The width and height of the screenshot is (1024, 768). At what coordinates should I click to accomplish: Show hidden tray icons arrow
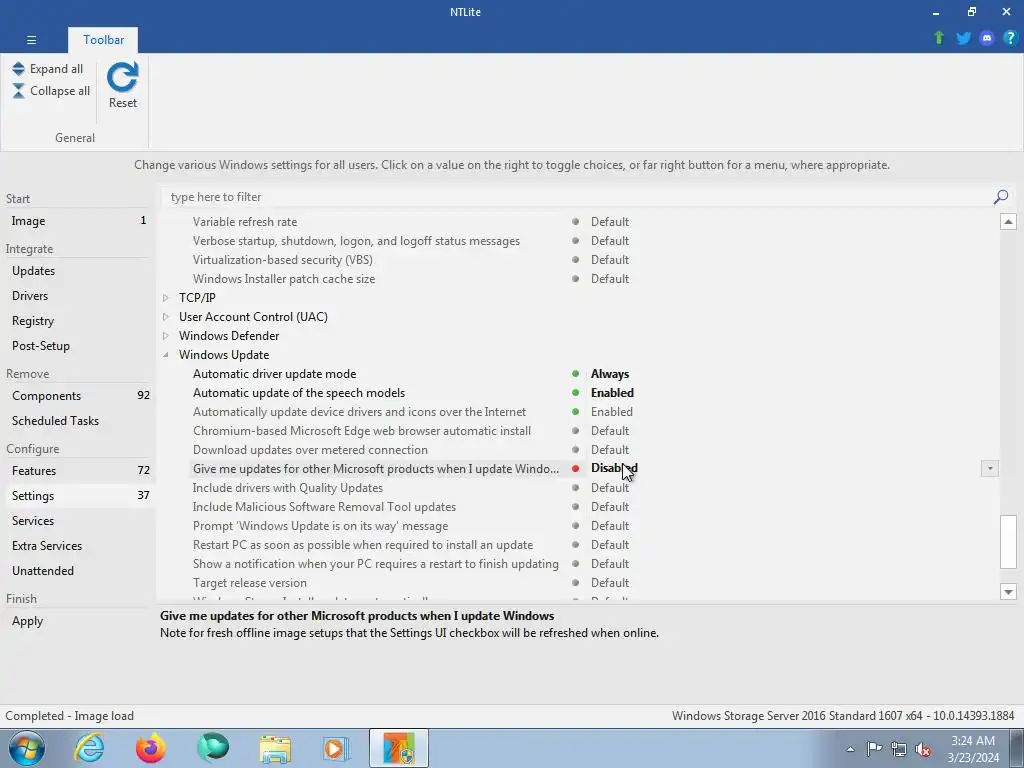pos(850,749)
